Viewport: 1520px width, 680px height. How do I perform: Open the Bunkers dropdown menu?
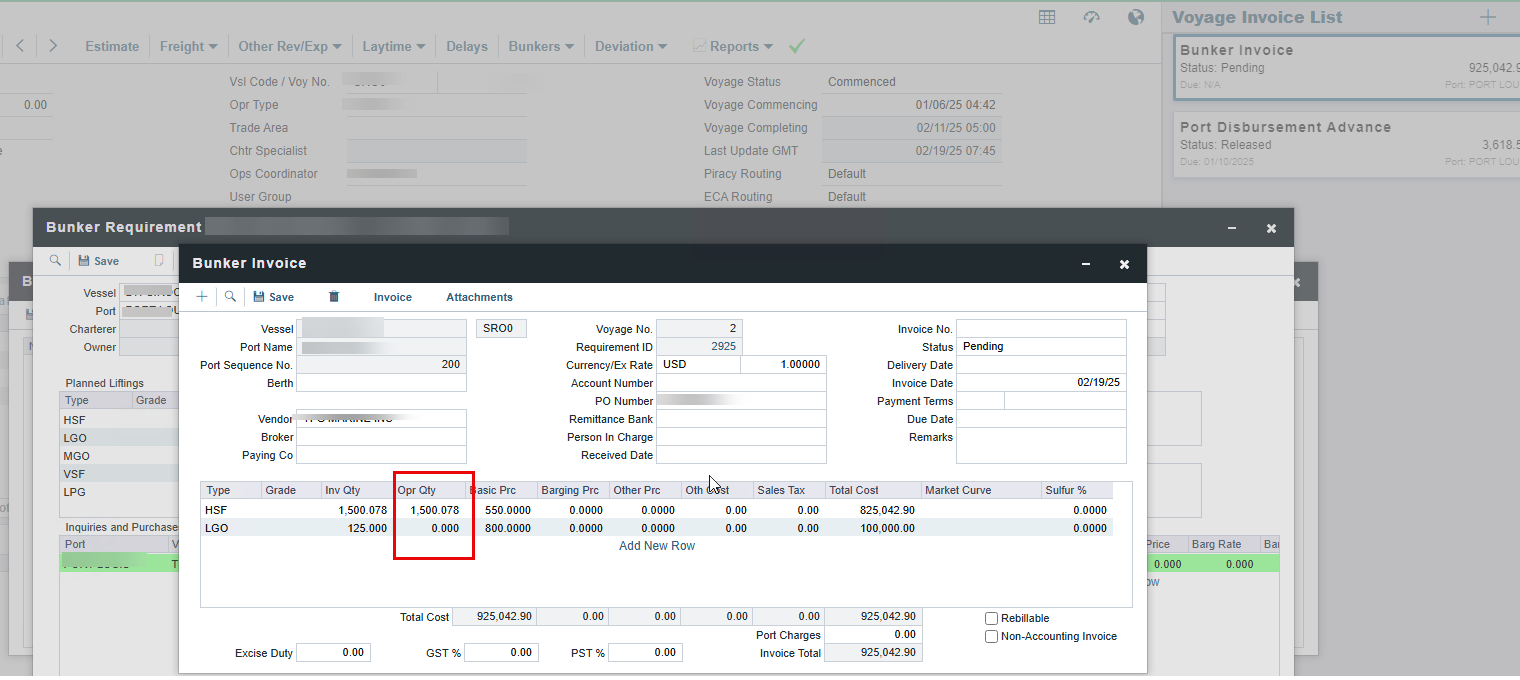click(539, 46)
